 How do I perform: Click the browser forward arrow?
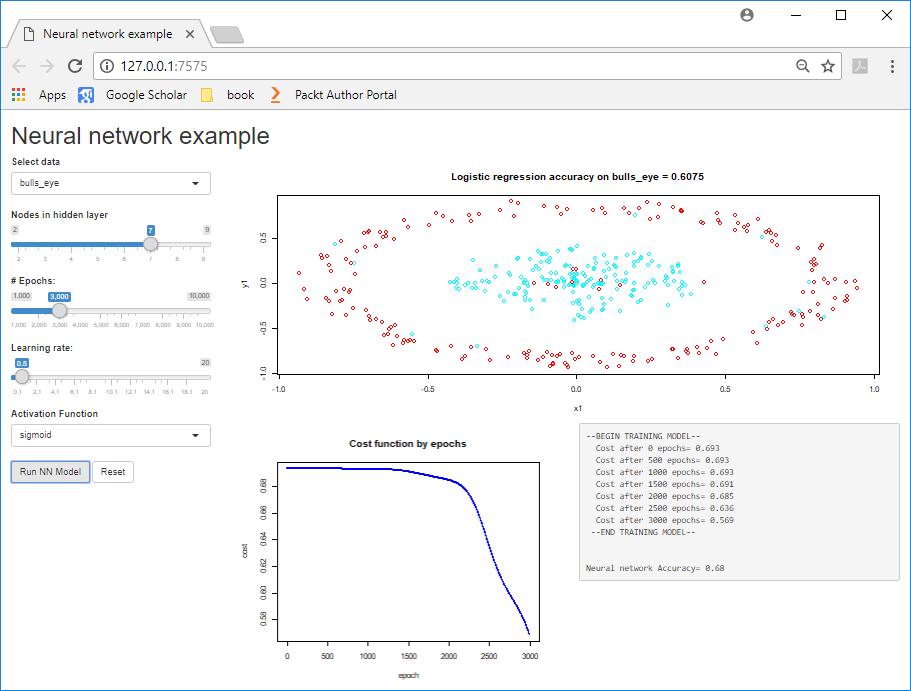click(47, 66)
